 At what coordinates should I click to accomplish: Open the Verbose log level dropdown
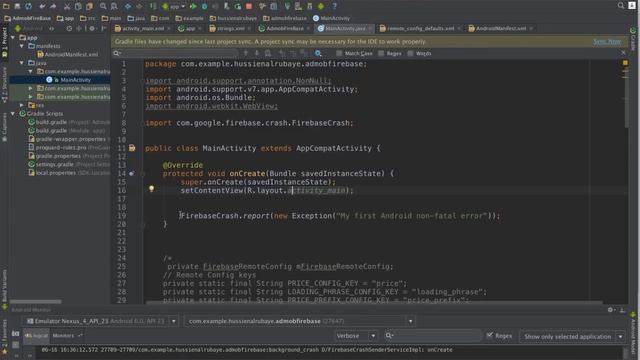[x=356, y=336]
